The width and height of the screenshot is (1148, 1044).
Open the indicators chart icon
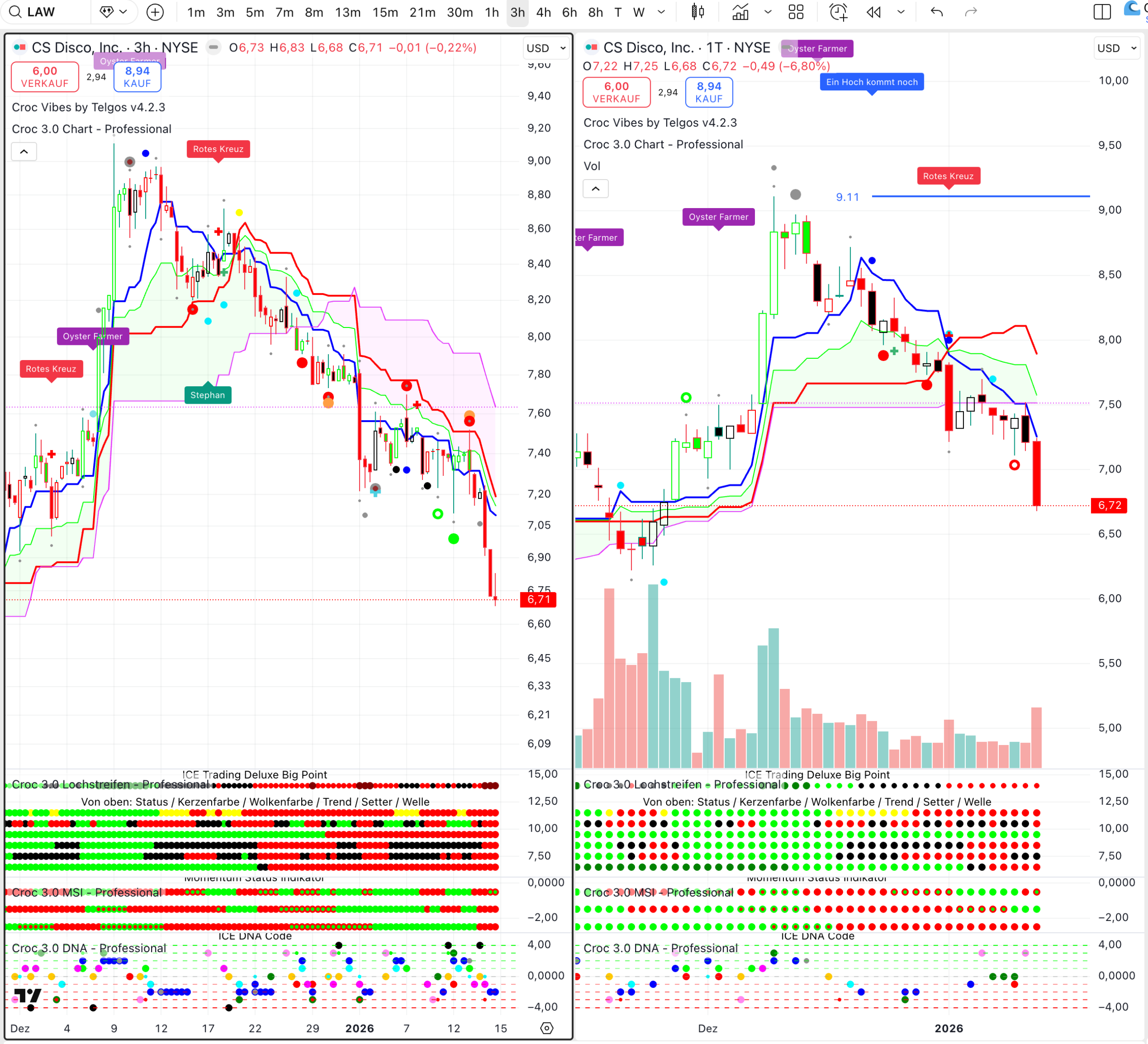[740, 12]
